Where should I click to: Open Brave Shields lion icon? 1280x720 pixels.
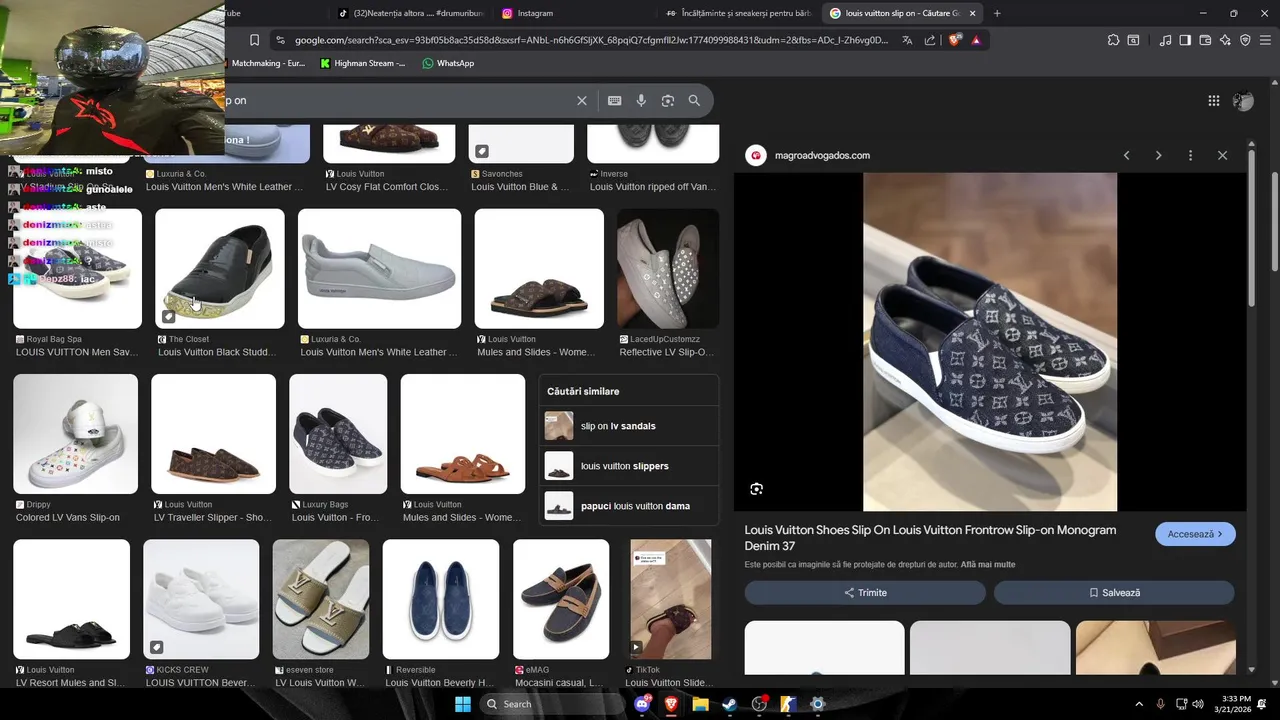pos(955,40)
